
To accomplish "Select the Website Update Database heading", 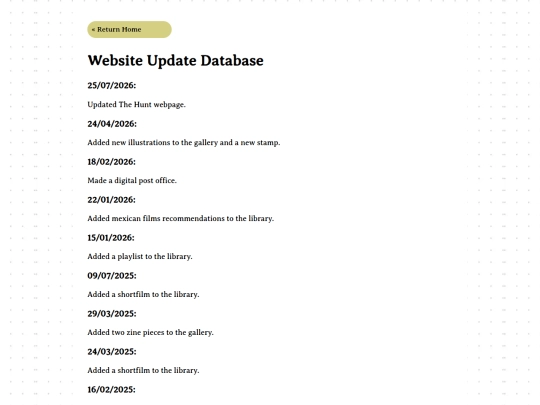I will 176,61.
